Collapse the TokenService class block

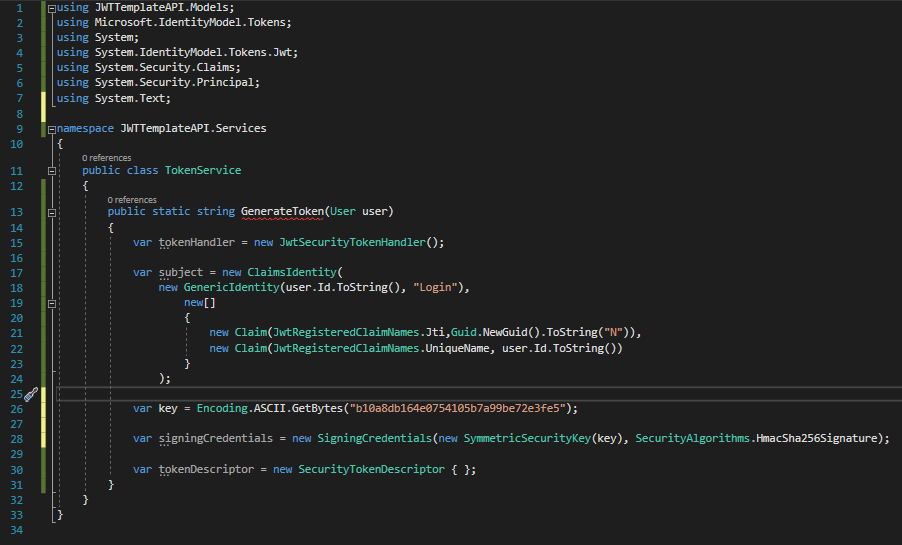[x=52, y=171]
